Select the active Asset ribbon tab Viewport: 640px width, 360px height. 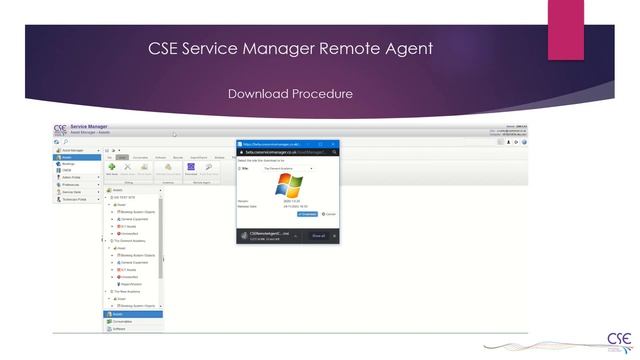point(122,158)
